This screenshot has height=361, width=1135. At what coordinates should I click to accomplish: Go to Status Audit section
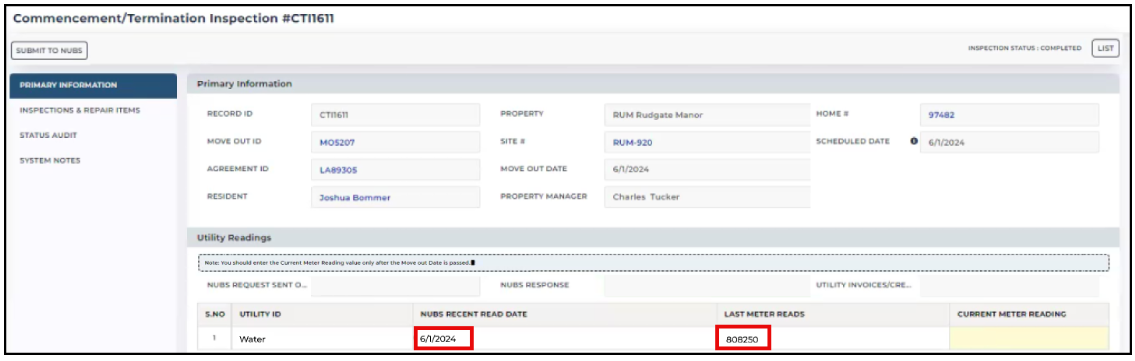(x=48, y=135)
